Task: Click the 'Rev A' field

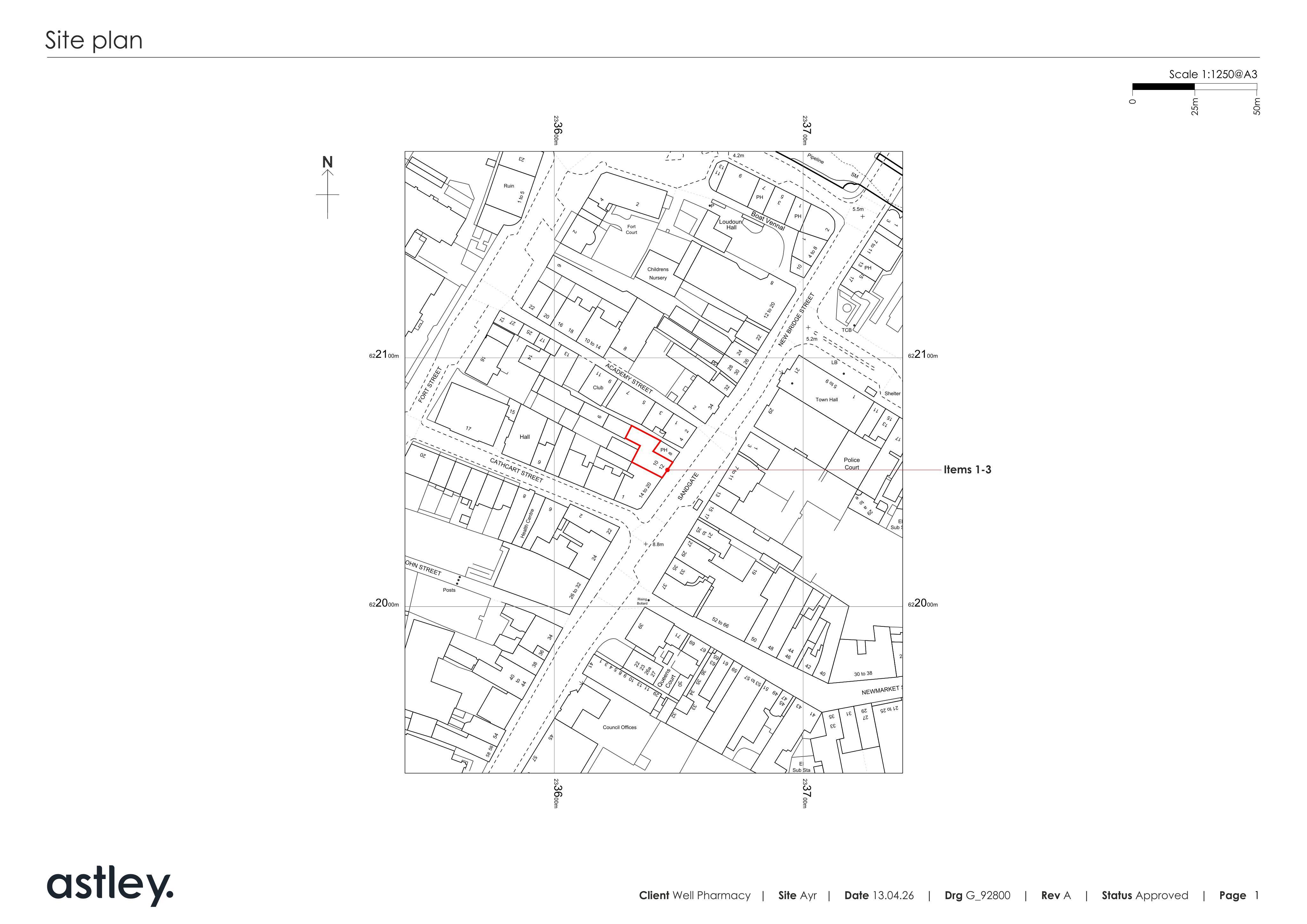Action: coord(1056,896)
